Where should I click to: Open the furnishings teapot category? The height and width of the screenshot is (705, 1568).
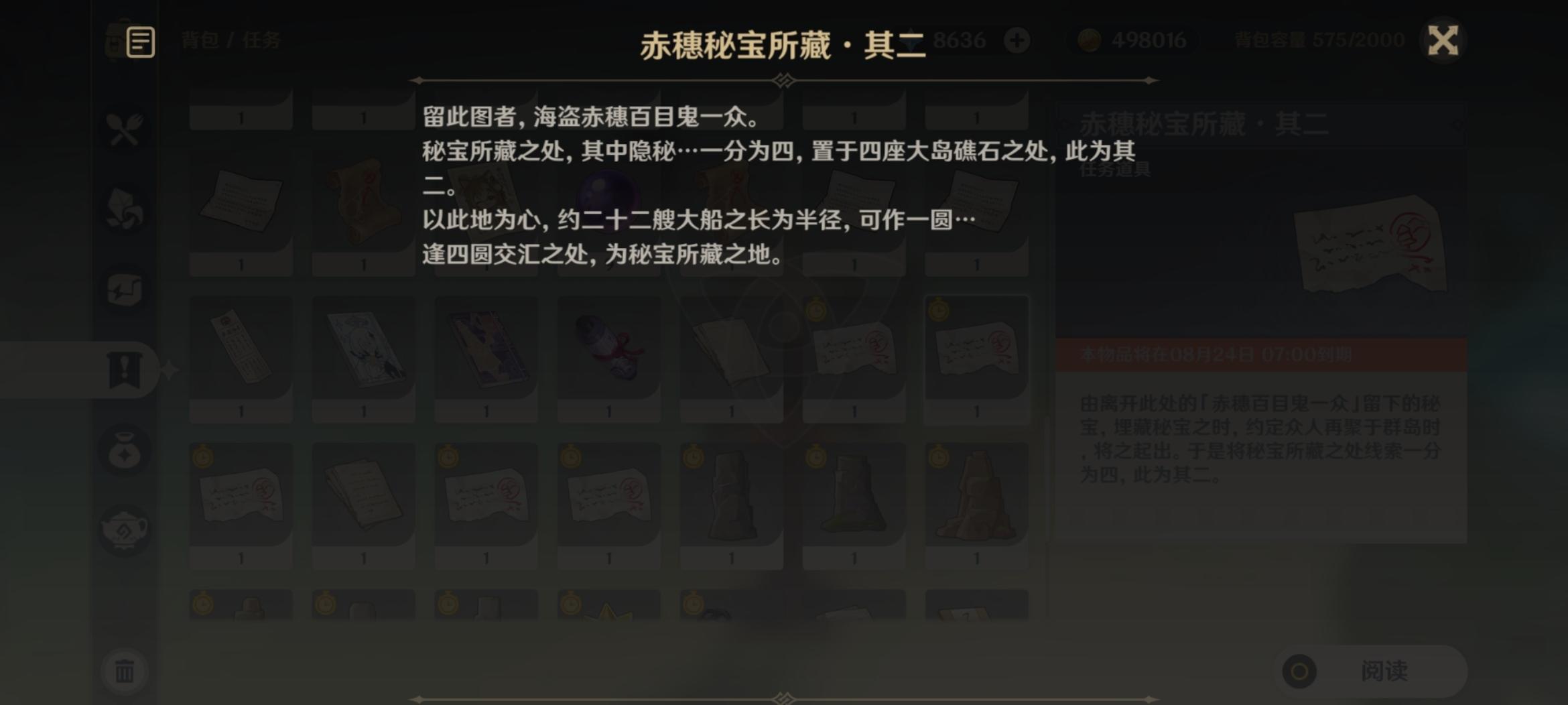tap(125, 530)
